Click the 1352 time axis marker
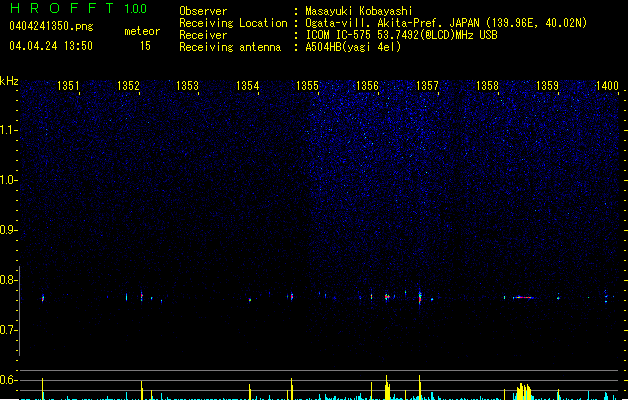 [128, 86]
